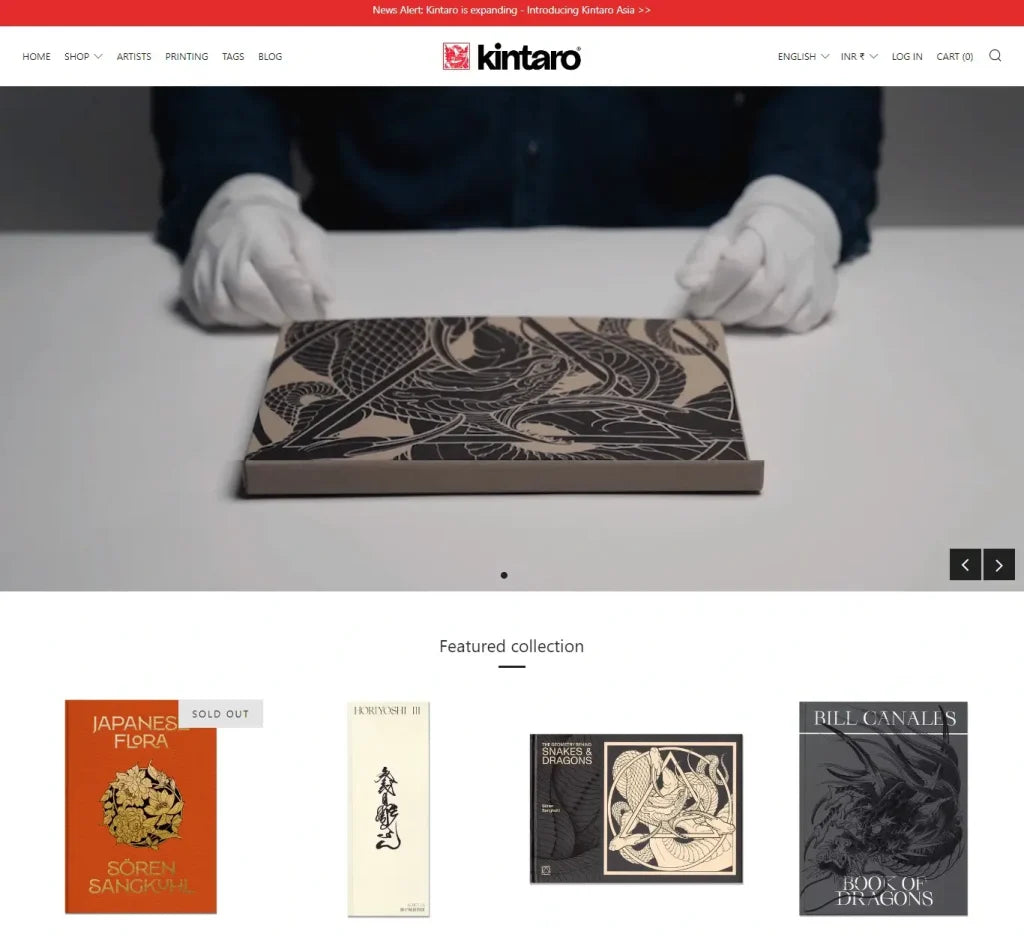
Task: Open the Printing menu link
Action: (x=186, y=57)
